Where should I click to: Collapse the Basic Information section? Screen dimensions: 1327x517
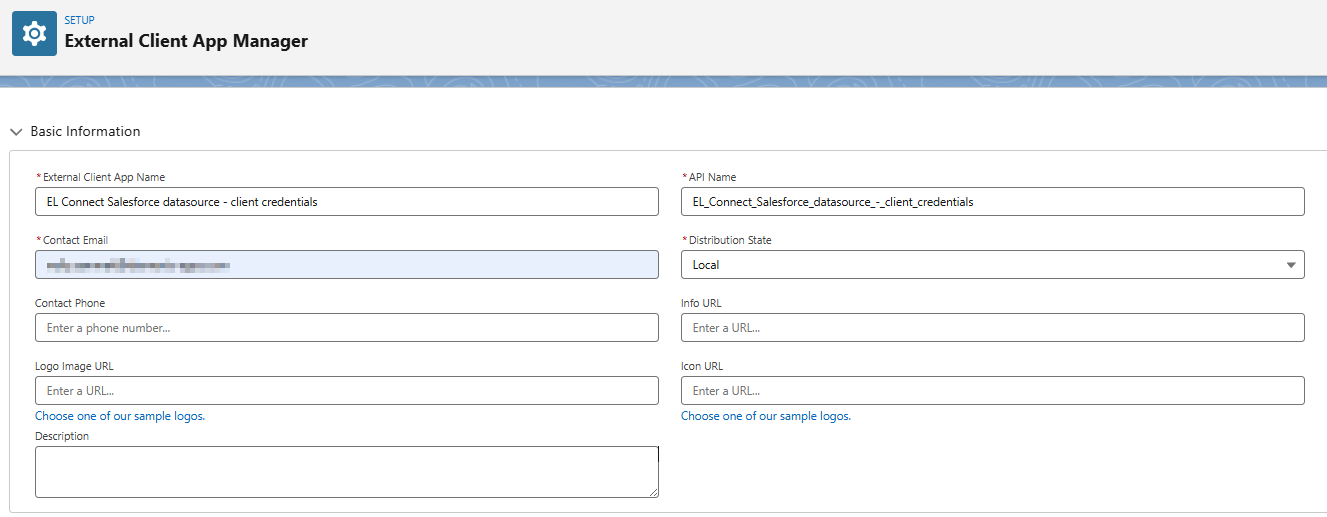point(17,132)
